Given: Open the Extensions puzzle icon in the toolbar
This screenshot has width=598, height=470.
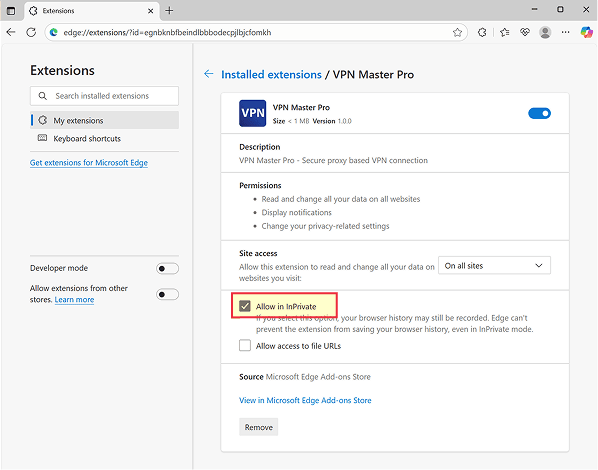Looking at the screenshot, I should point(482,32).
